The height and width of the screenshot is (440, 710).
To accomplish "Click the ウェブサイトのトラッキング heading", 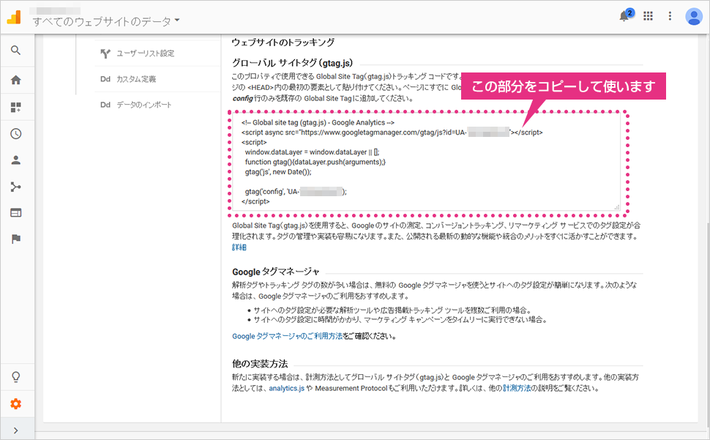I will pyautogui.click(x=283, y=42).
